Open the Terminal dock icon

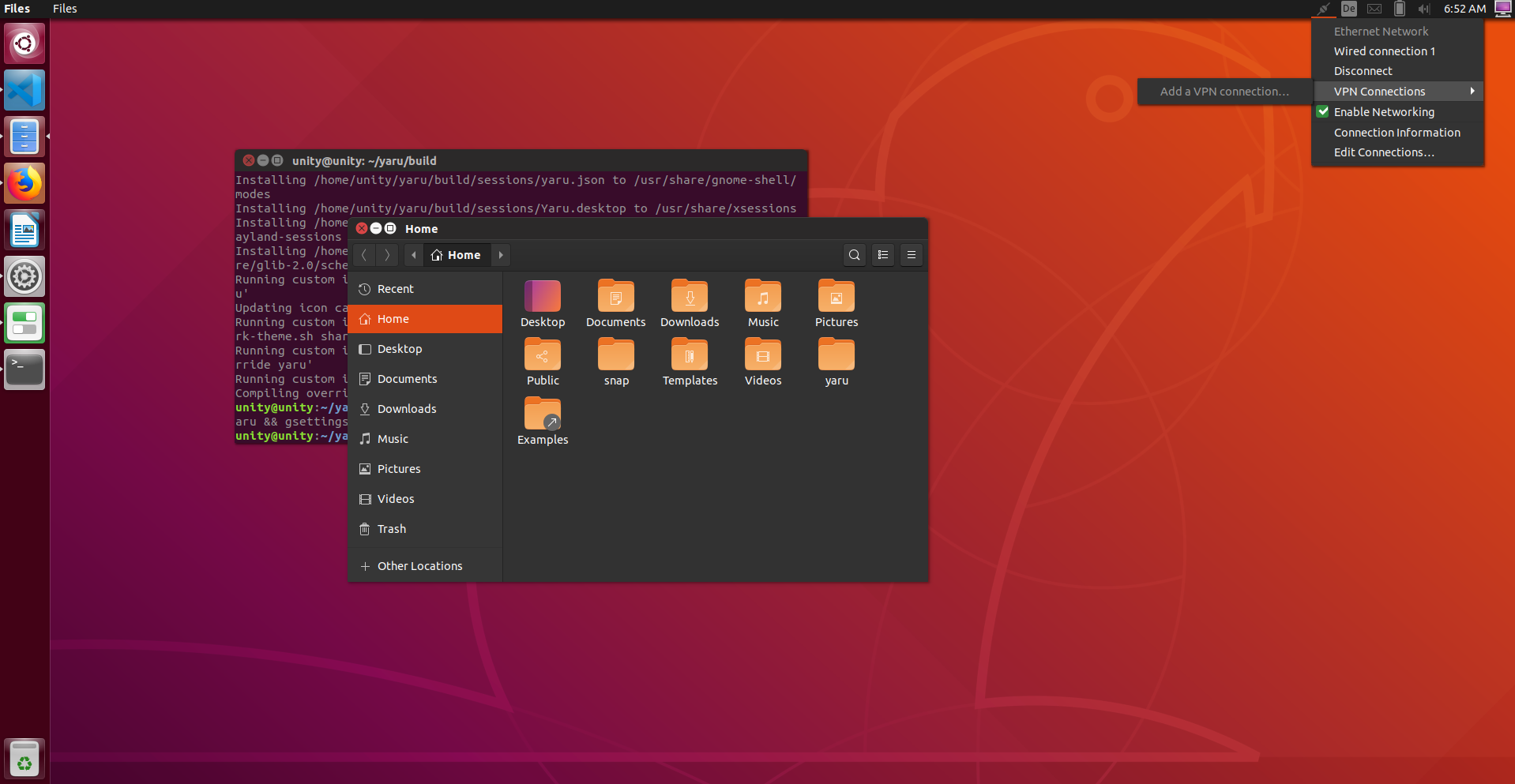click(24, 369)
